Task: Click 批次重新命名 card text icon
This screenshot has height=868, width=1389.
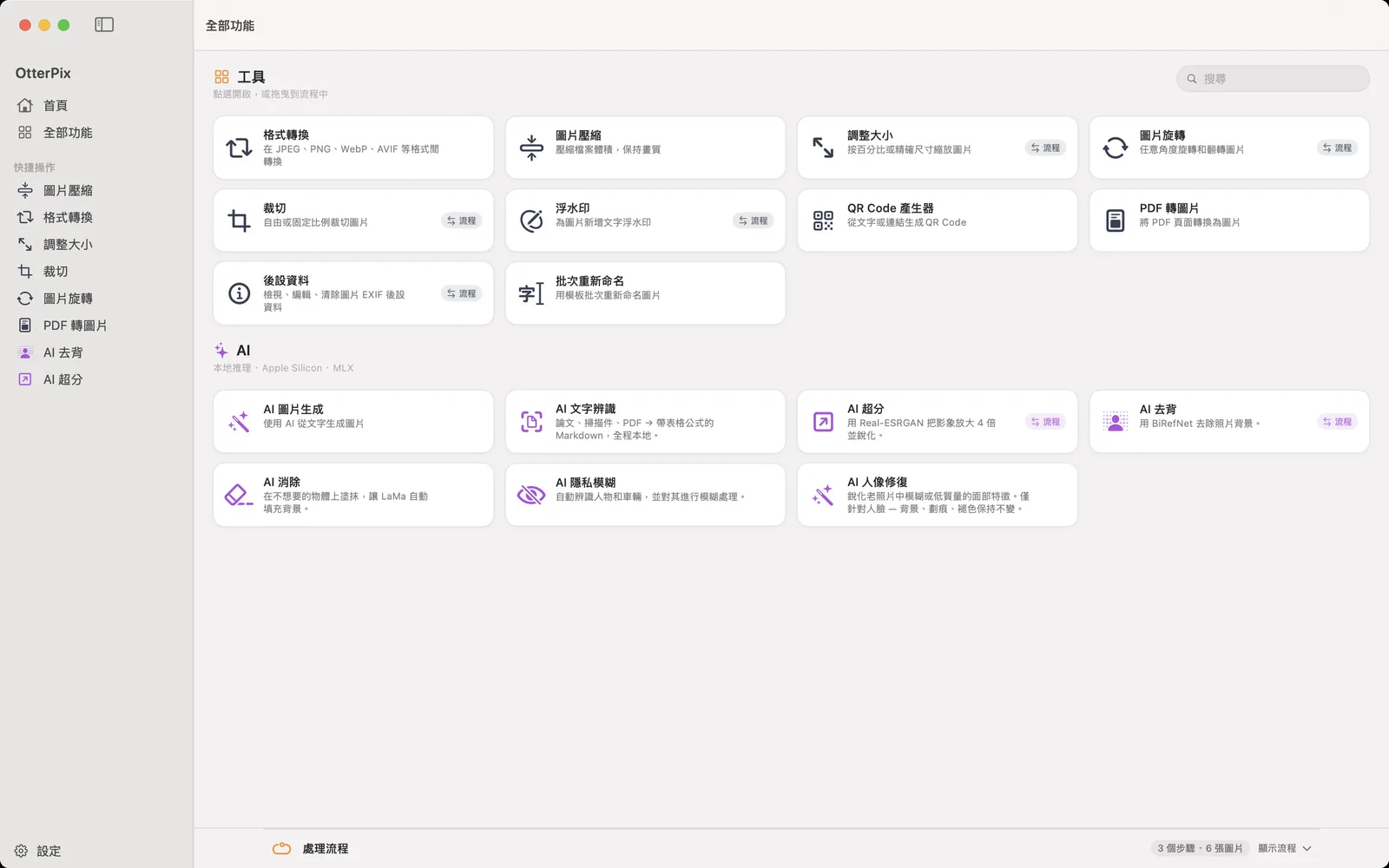Action: click(x=531, y=293)
